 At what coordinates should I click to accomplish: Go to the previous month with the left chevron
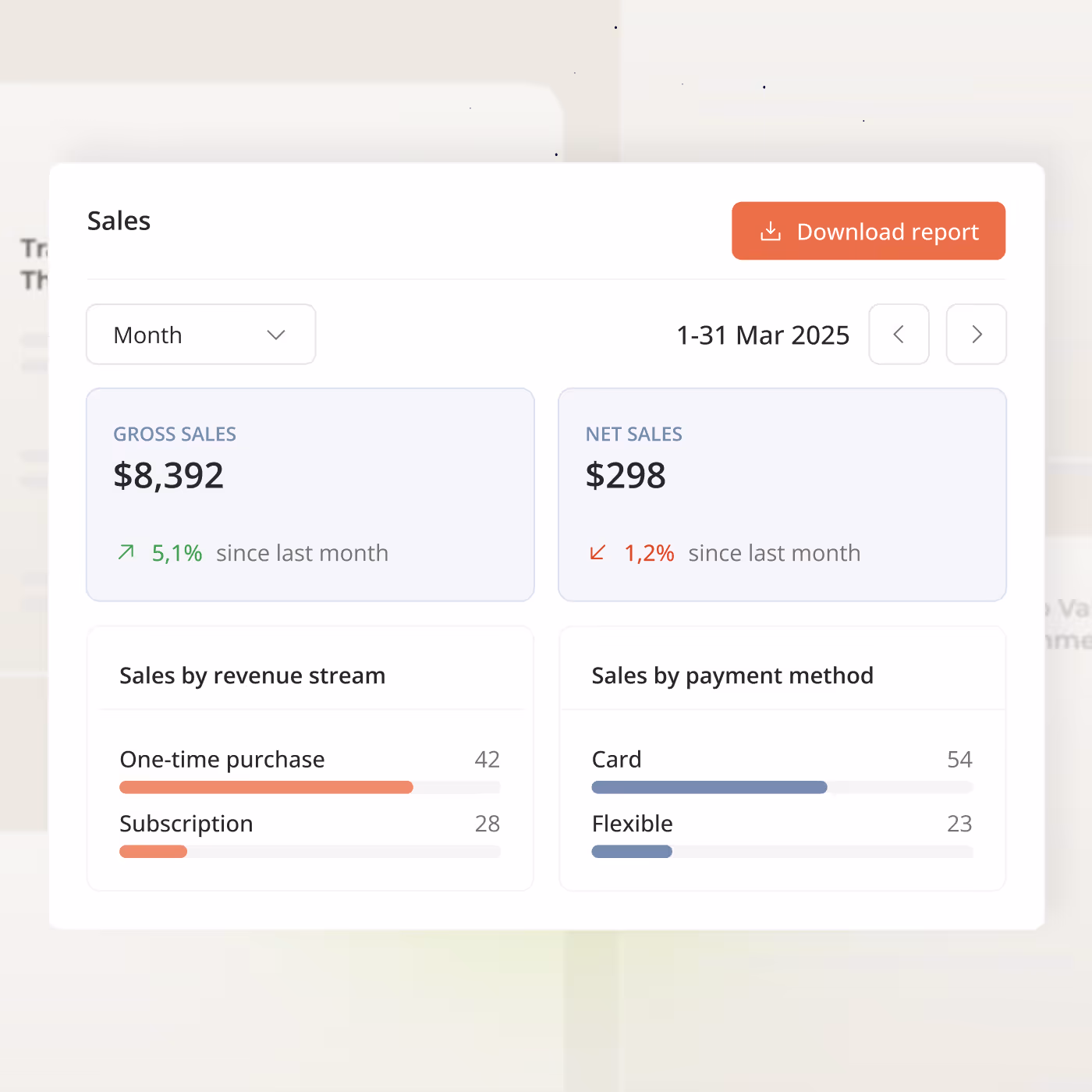pyautogui.click(x=899, y=335)
